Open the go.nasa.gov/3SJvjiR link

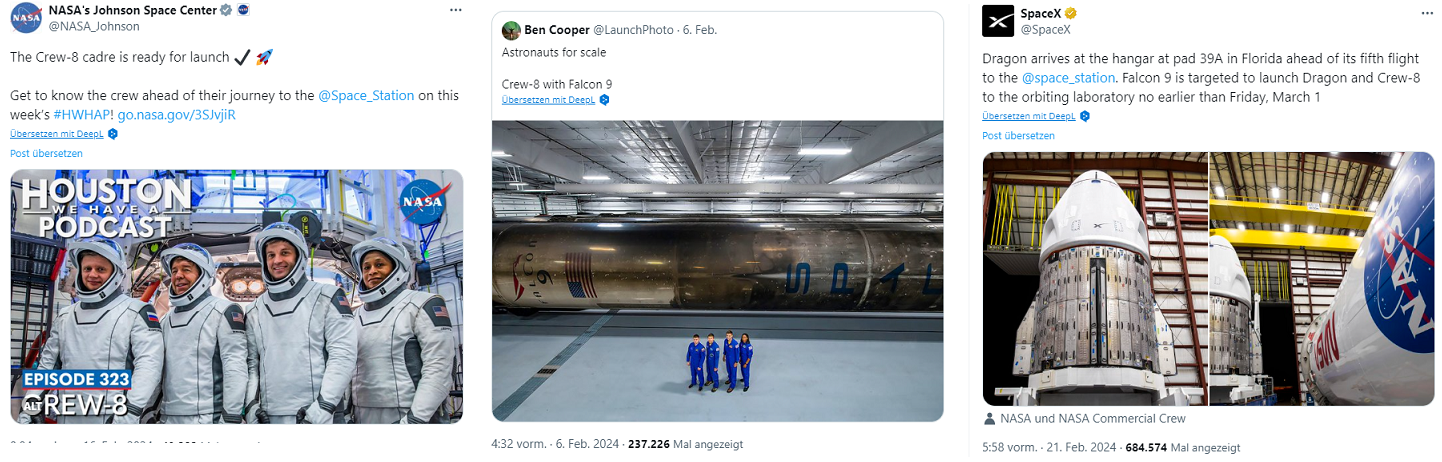(x=177, y=115)
